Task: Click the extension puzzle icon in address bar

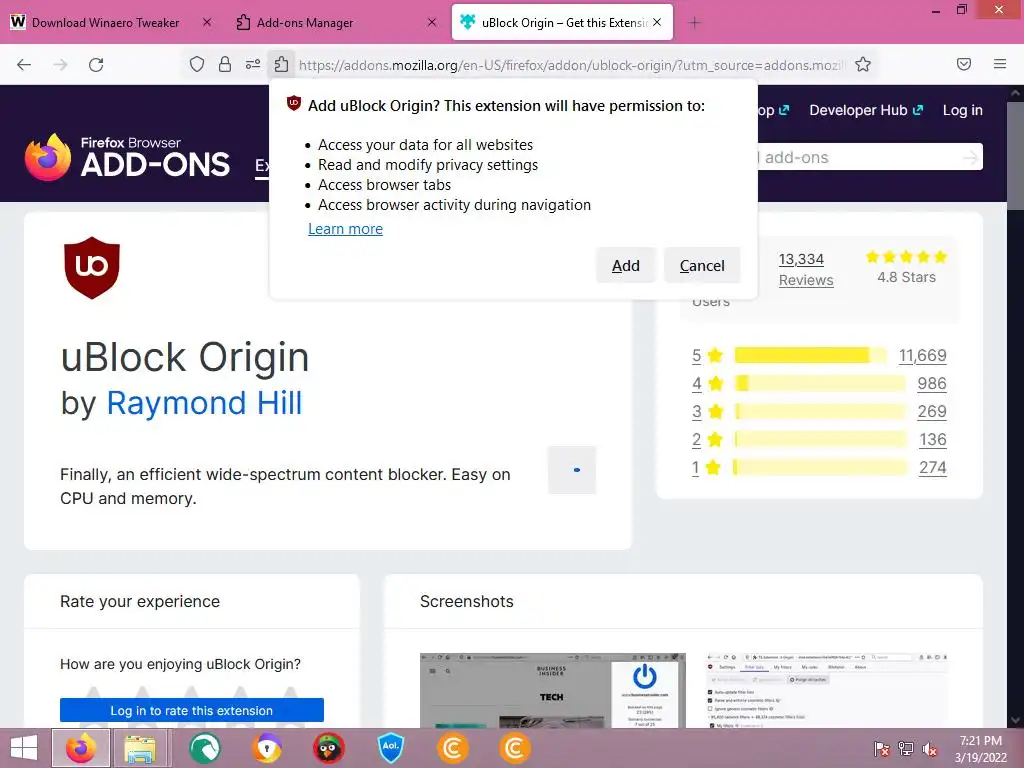Action: pyautogui.click(x=281, y=64)
